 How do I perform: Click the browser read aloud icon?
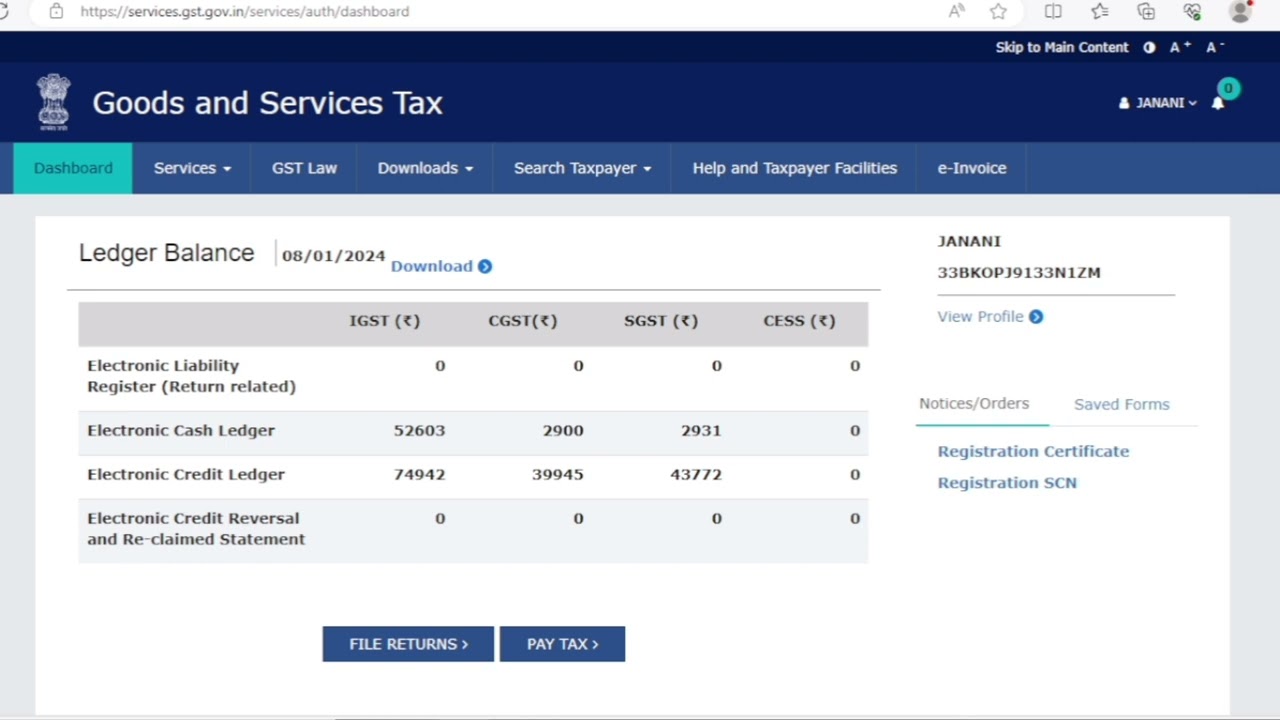tap(957, 11)
